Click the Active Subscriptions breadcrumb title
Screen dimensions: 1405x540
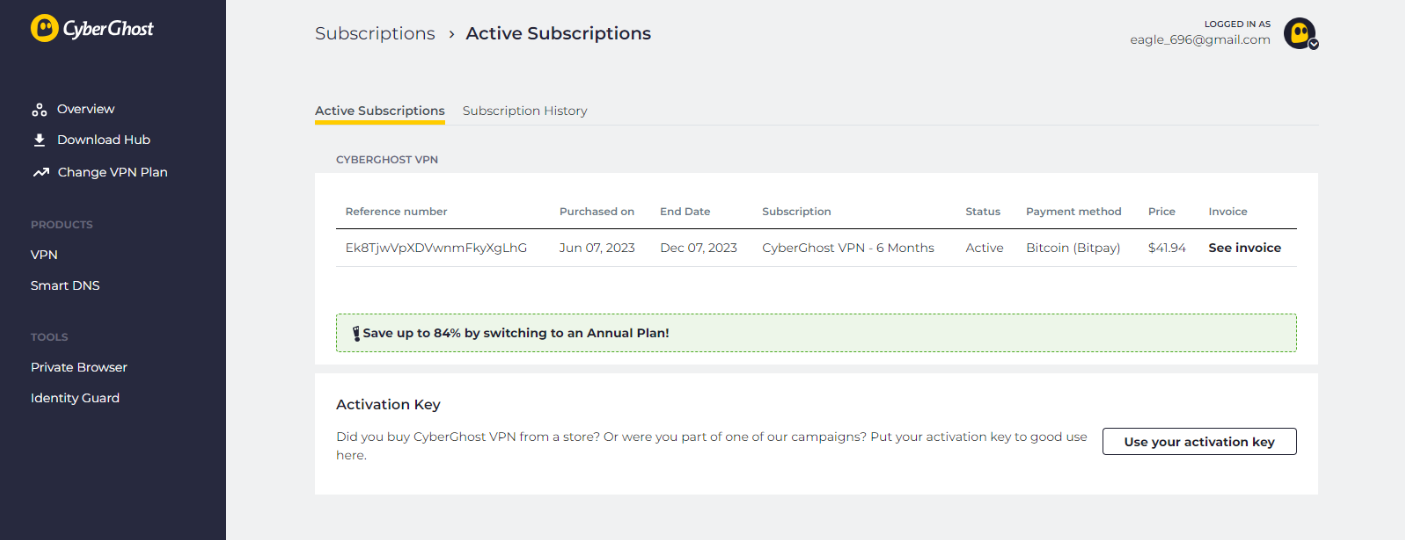tap(558, 33)
